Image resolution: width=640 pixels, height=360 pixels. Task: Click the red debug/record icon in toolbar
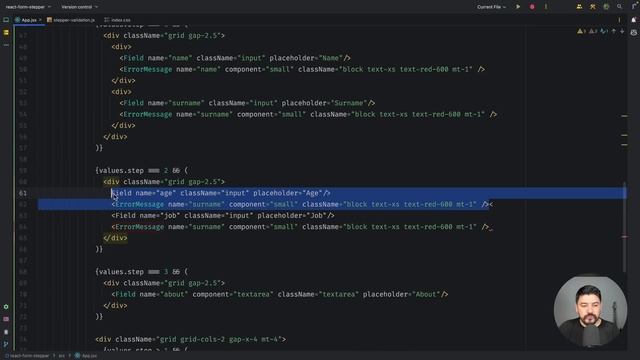pos(532,7)
